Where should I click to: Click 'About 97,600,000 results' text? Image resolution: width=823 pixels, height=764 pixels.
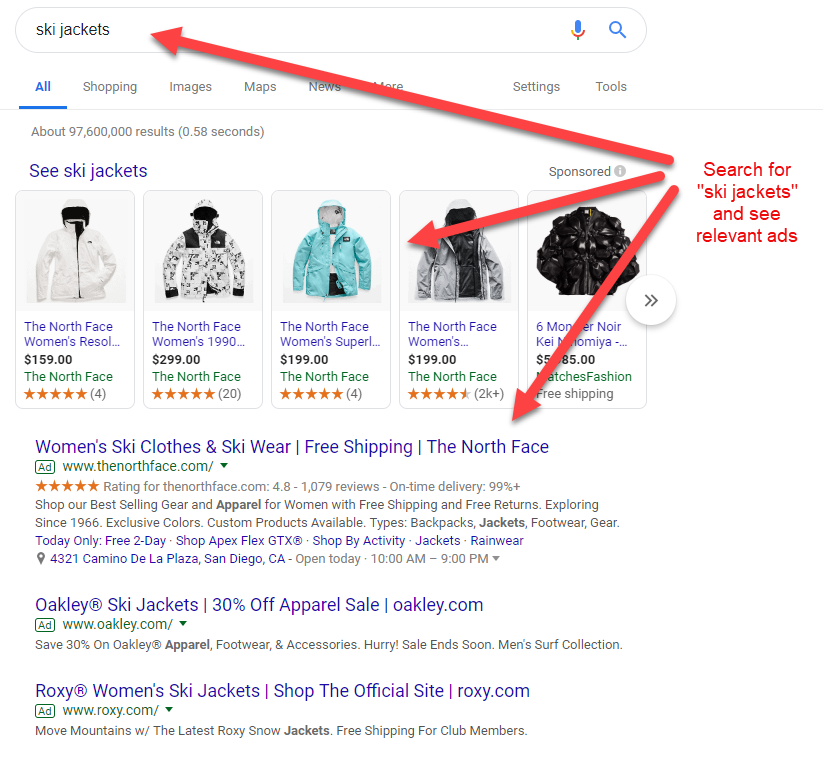click(x=103, y=131)
